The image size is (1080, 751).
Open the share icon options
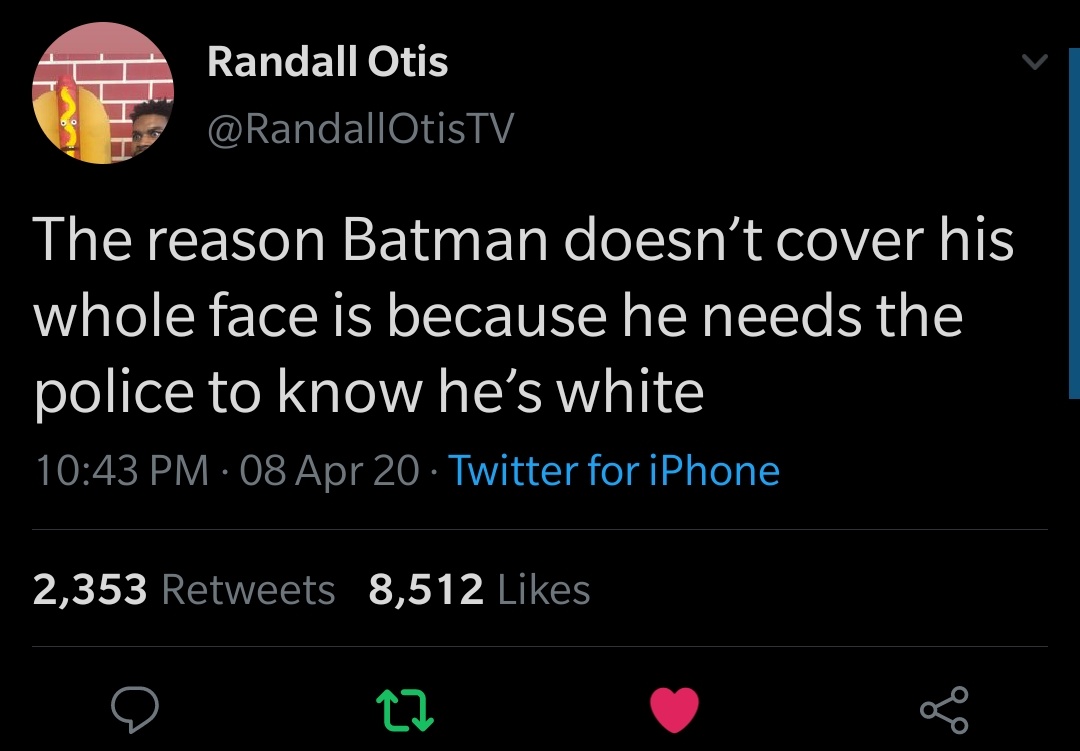[x=944, y=710]
